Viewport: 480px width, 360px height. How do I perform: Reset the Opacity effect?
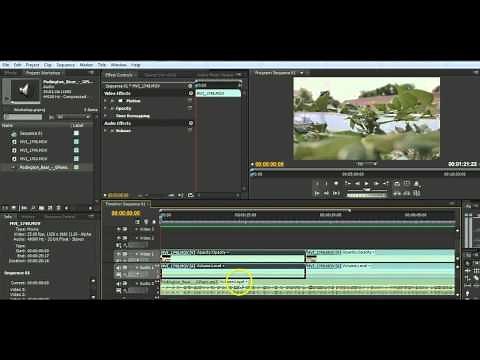190,108
